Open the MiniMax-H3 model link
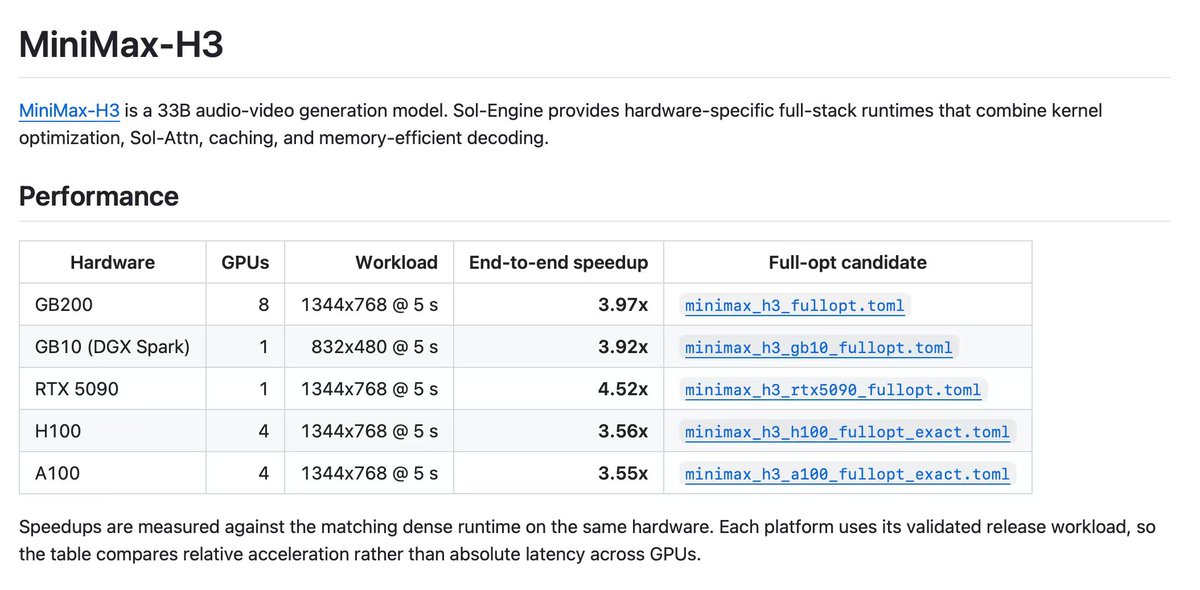 pos(70,110)
